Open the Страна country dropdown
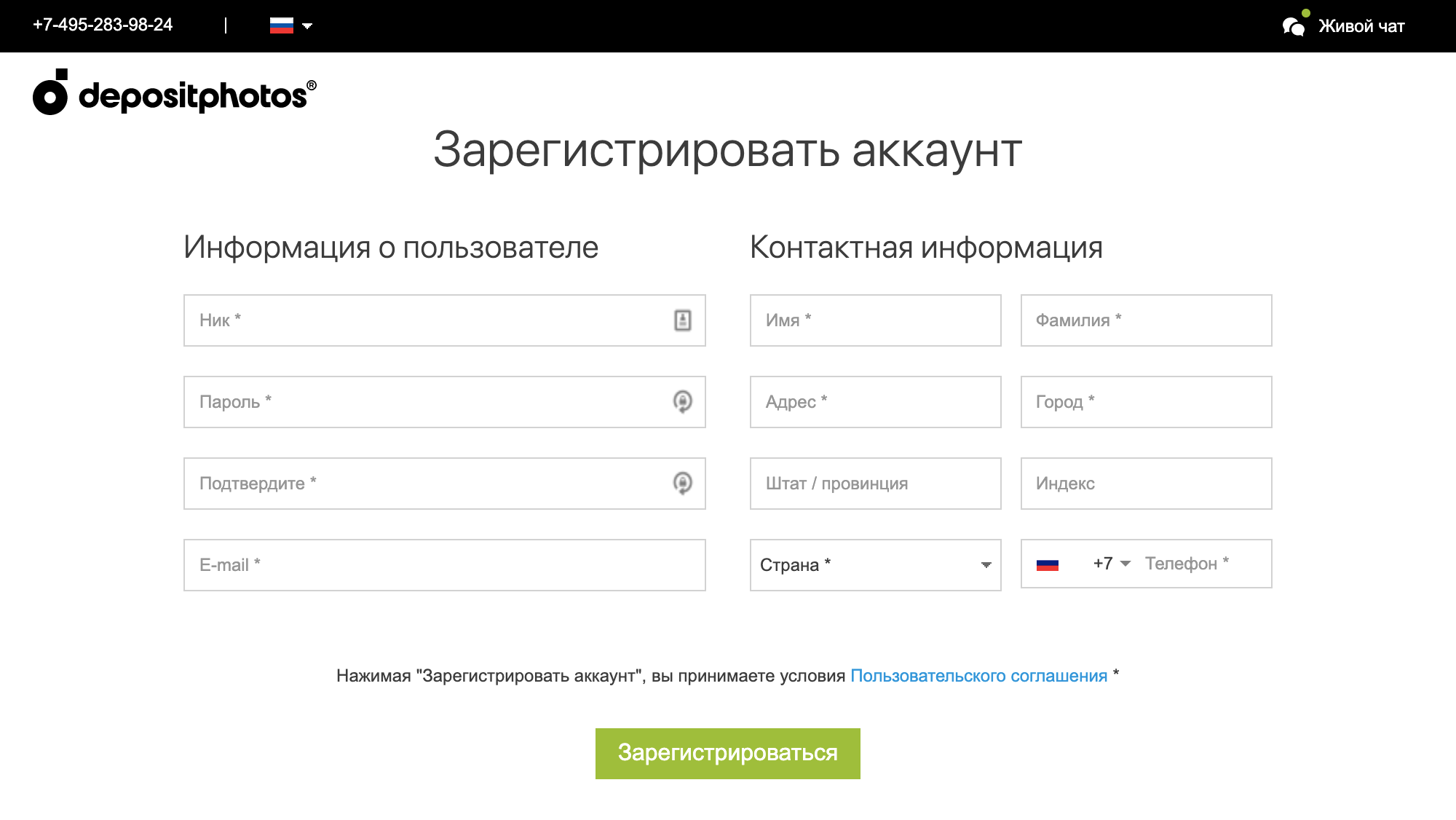 pyautogui.click(x=876, y=565)
